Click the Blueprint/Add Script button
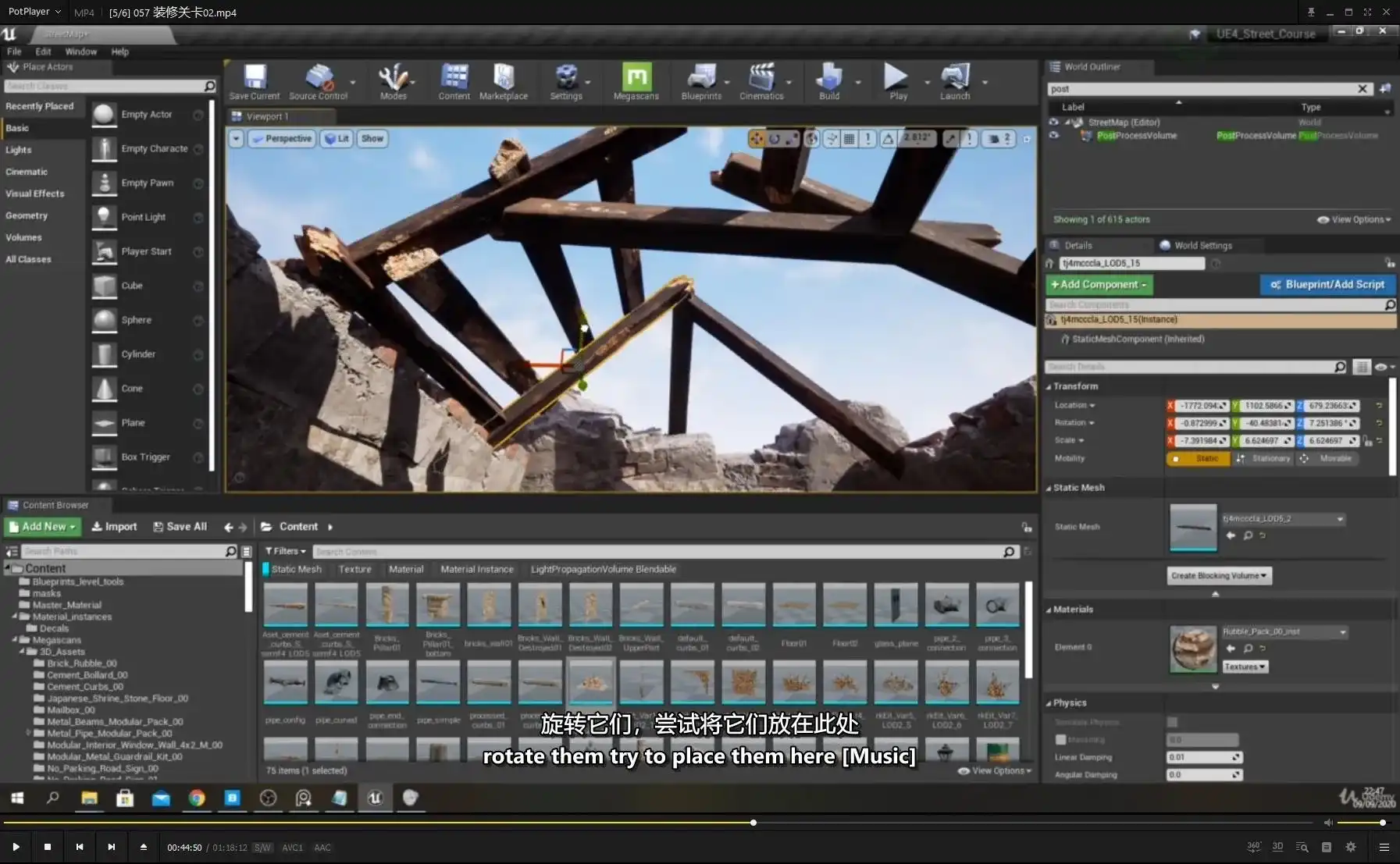Viewport: 1400px width, 864px height. pyautogui.click(x=1327, y=285)
